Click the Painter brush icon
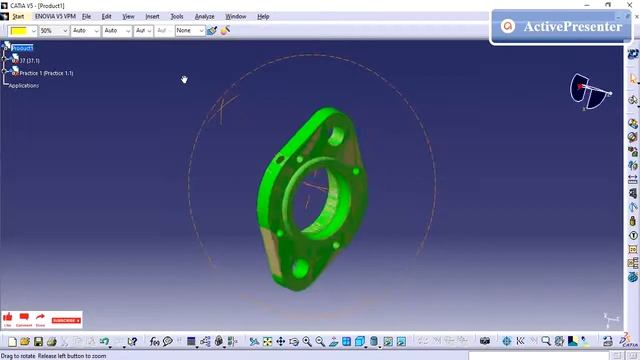The image size is (640, 360). click(x=211, y=31)
